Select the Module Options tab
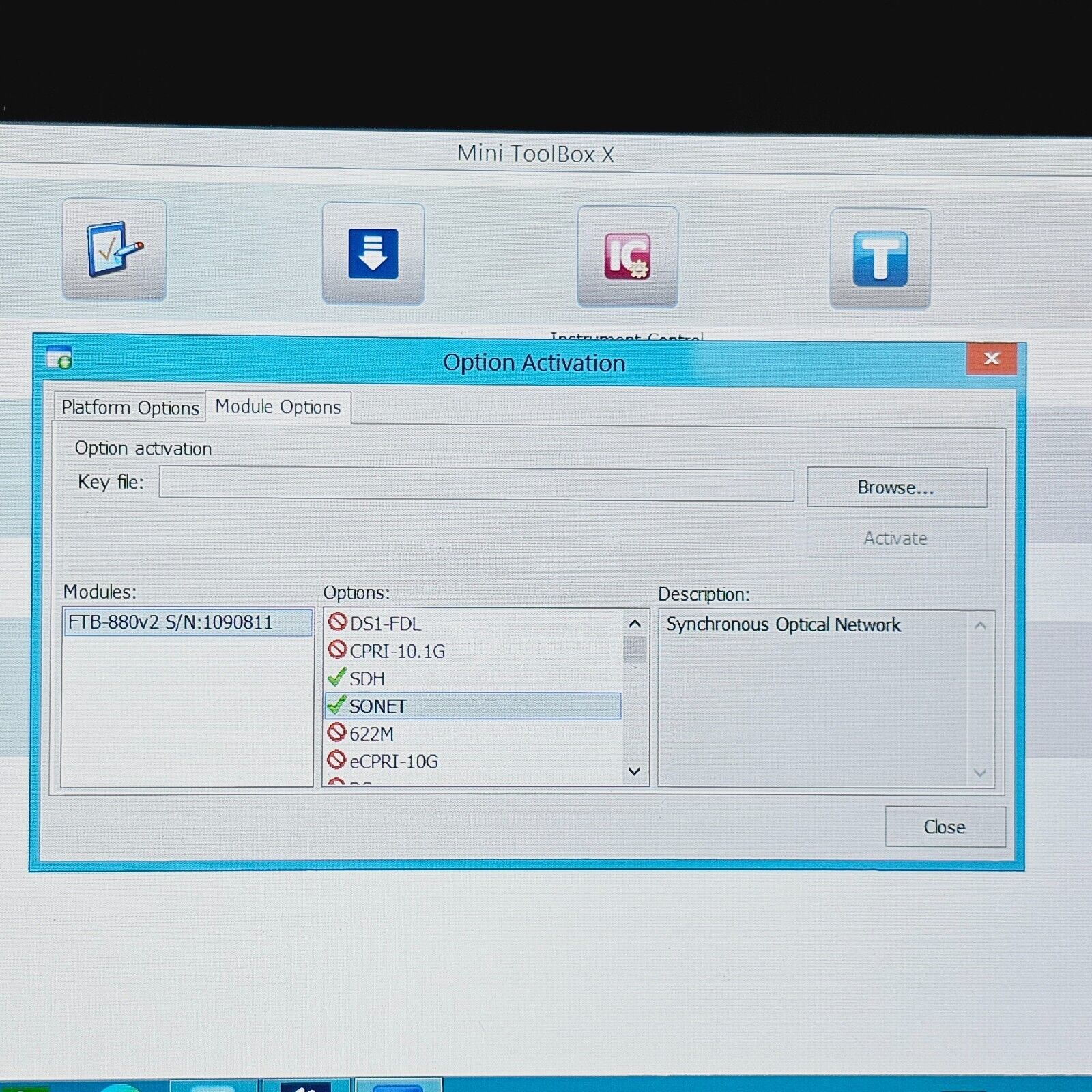The height and width of the screenshot is (1092, 1092). click(278, 407)
